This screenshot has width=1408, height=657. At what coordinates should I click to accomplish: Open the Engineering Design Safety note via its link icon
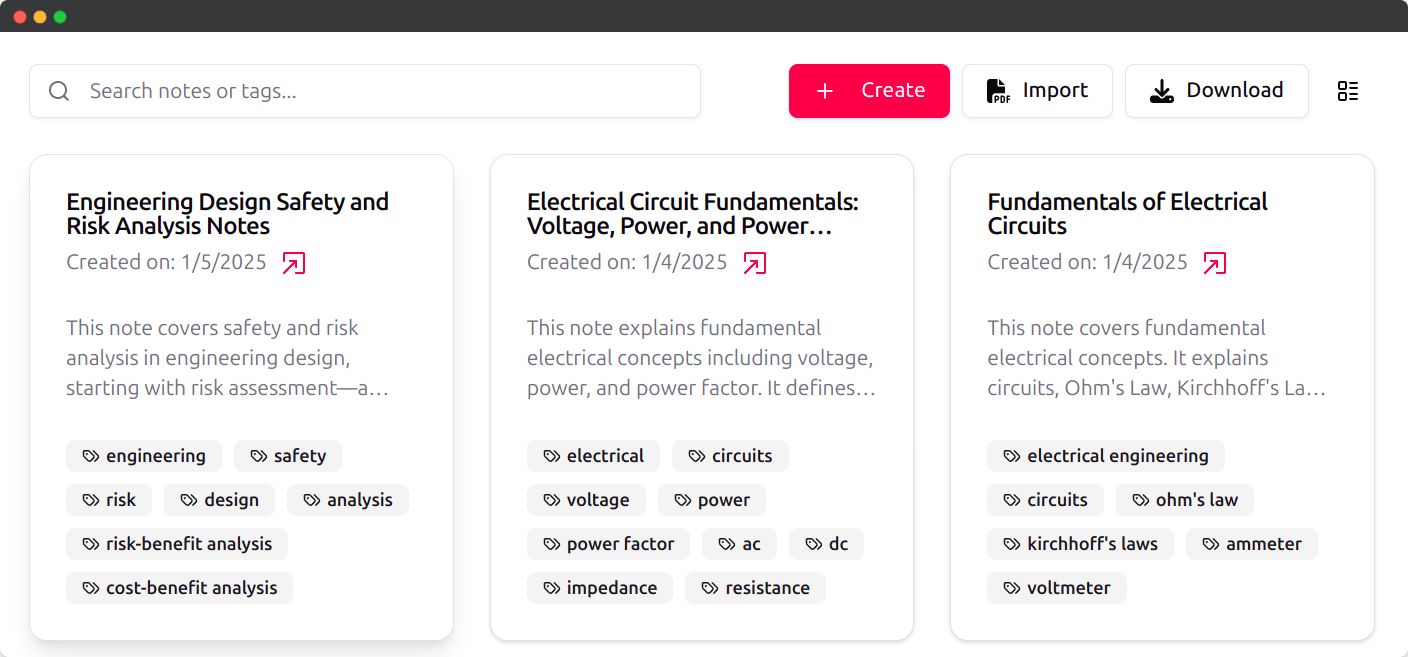293,262
